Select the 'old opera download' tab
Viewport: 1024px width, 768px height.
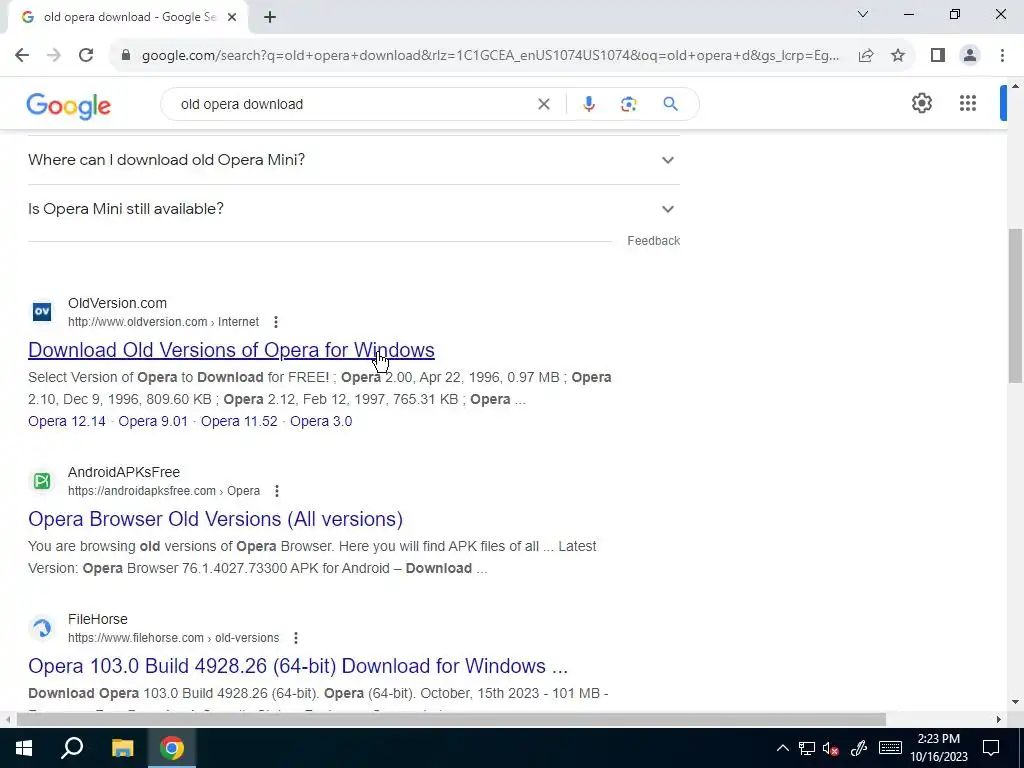tap(129, 17)
